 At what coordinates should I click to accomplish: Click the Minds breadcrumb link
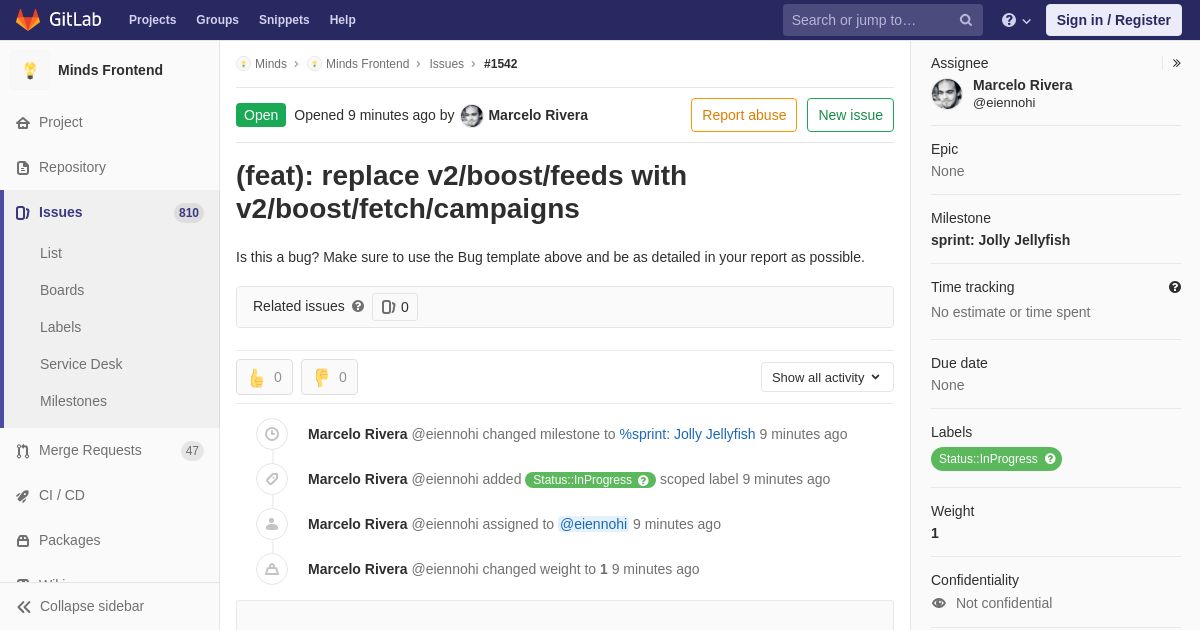click(271, 64)
